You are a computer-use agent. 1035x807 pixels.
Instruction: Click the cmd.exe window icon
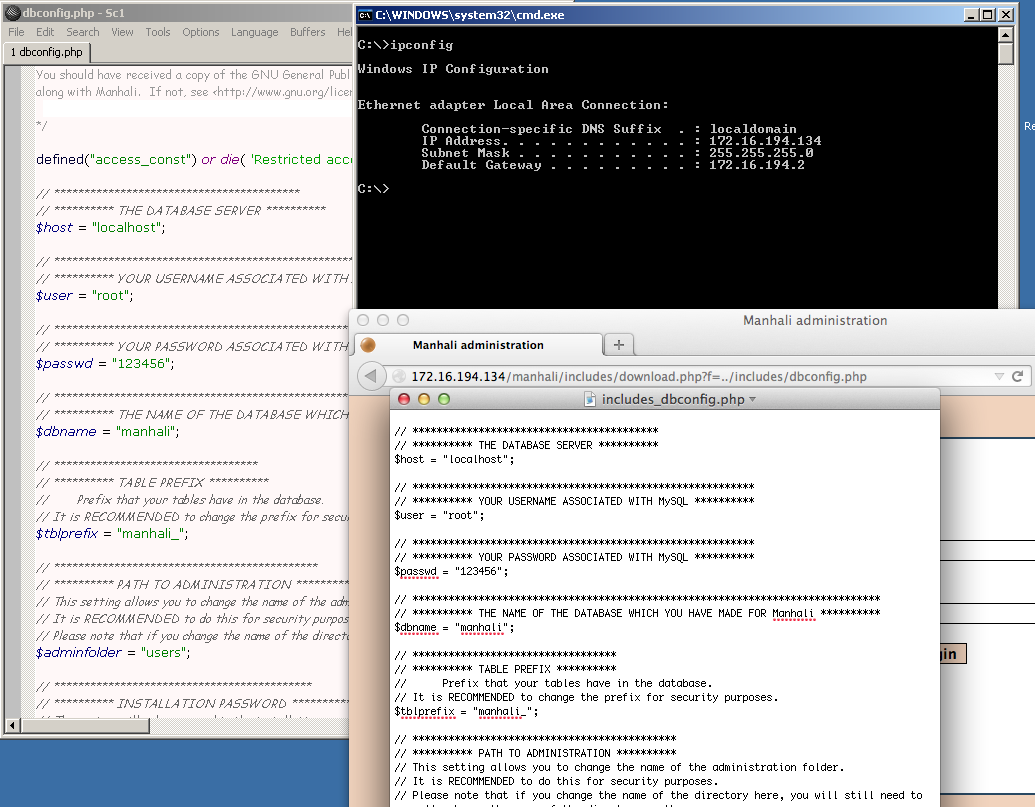[365, 15]
